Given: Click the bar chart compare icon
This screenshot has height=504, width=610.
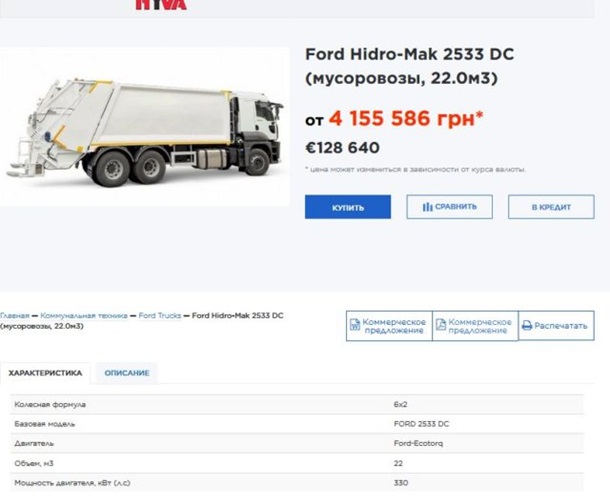Looking at the screenshot, I should click(x=427, y=207).
